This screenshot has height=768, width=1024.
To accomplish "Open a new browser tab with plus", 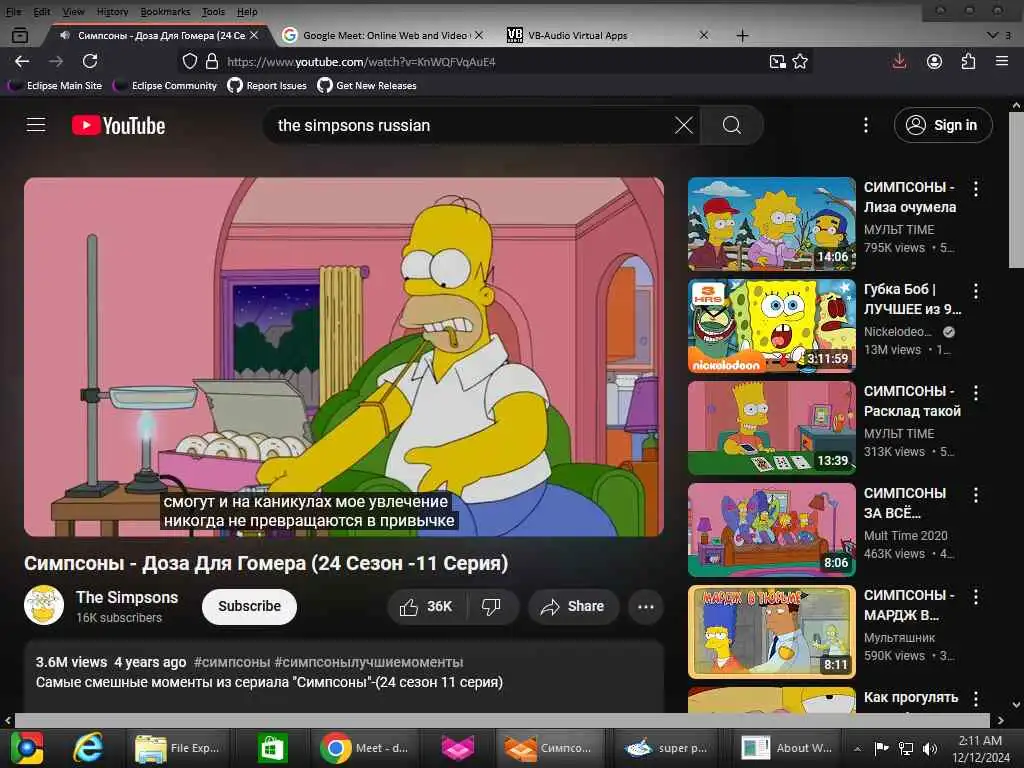I will click(743, 35).
